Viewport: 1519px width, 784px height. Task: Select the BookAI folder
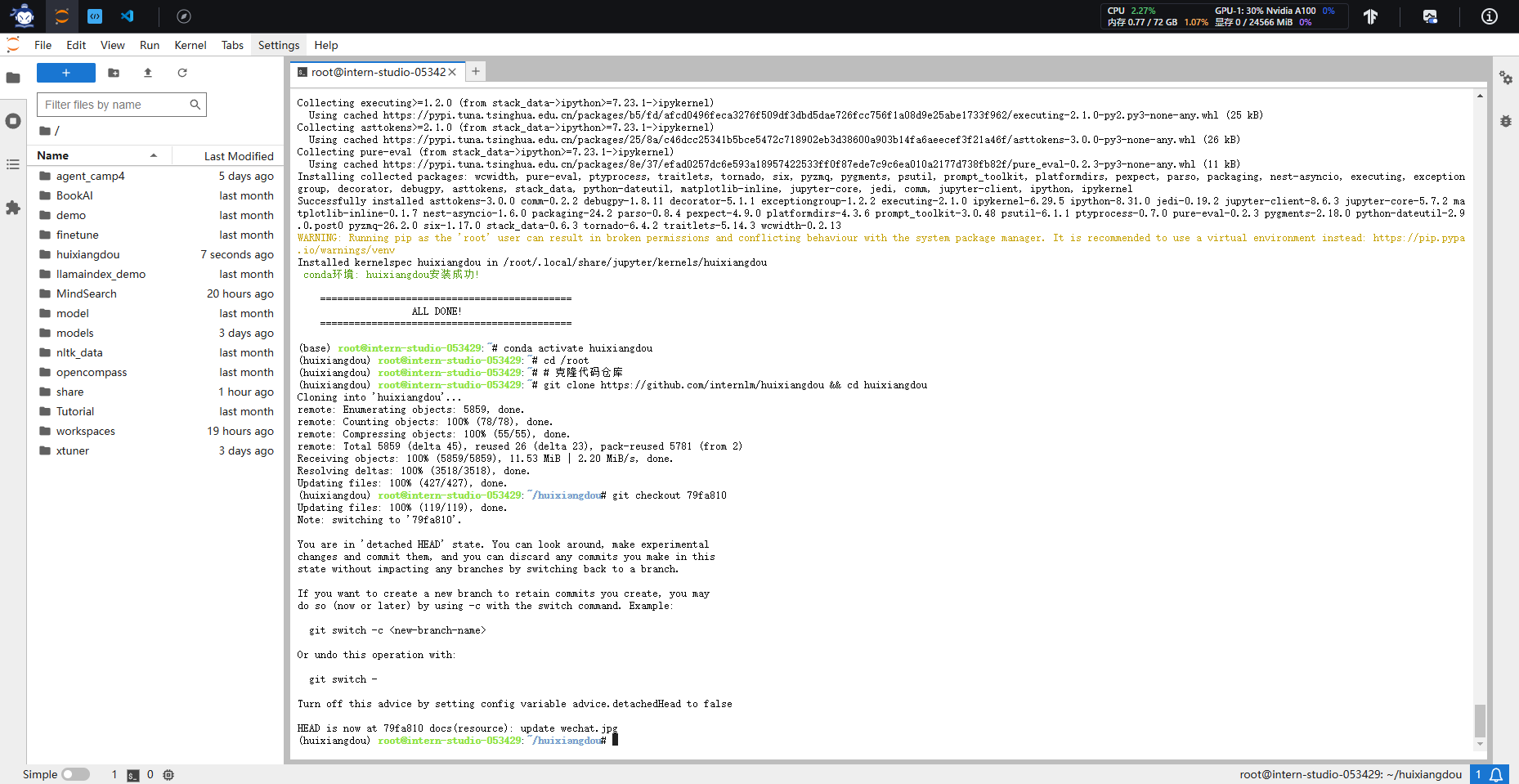pyautogui.click(x=155, y=195)
